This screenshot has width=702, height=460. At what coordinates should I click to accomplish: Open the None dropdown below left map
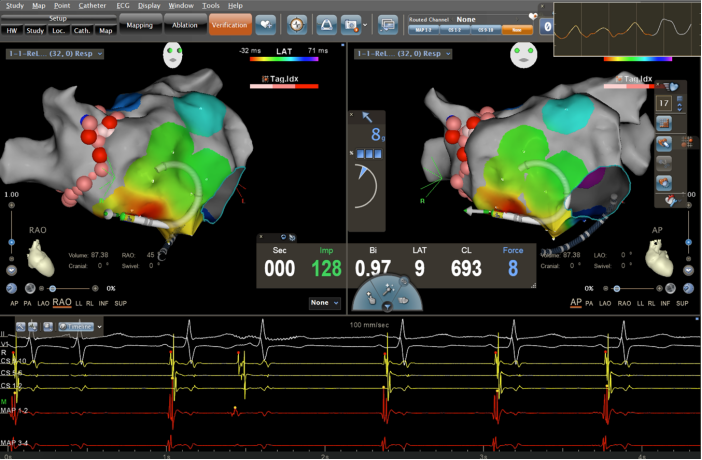point(323,302)
